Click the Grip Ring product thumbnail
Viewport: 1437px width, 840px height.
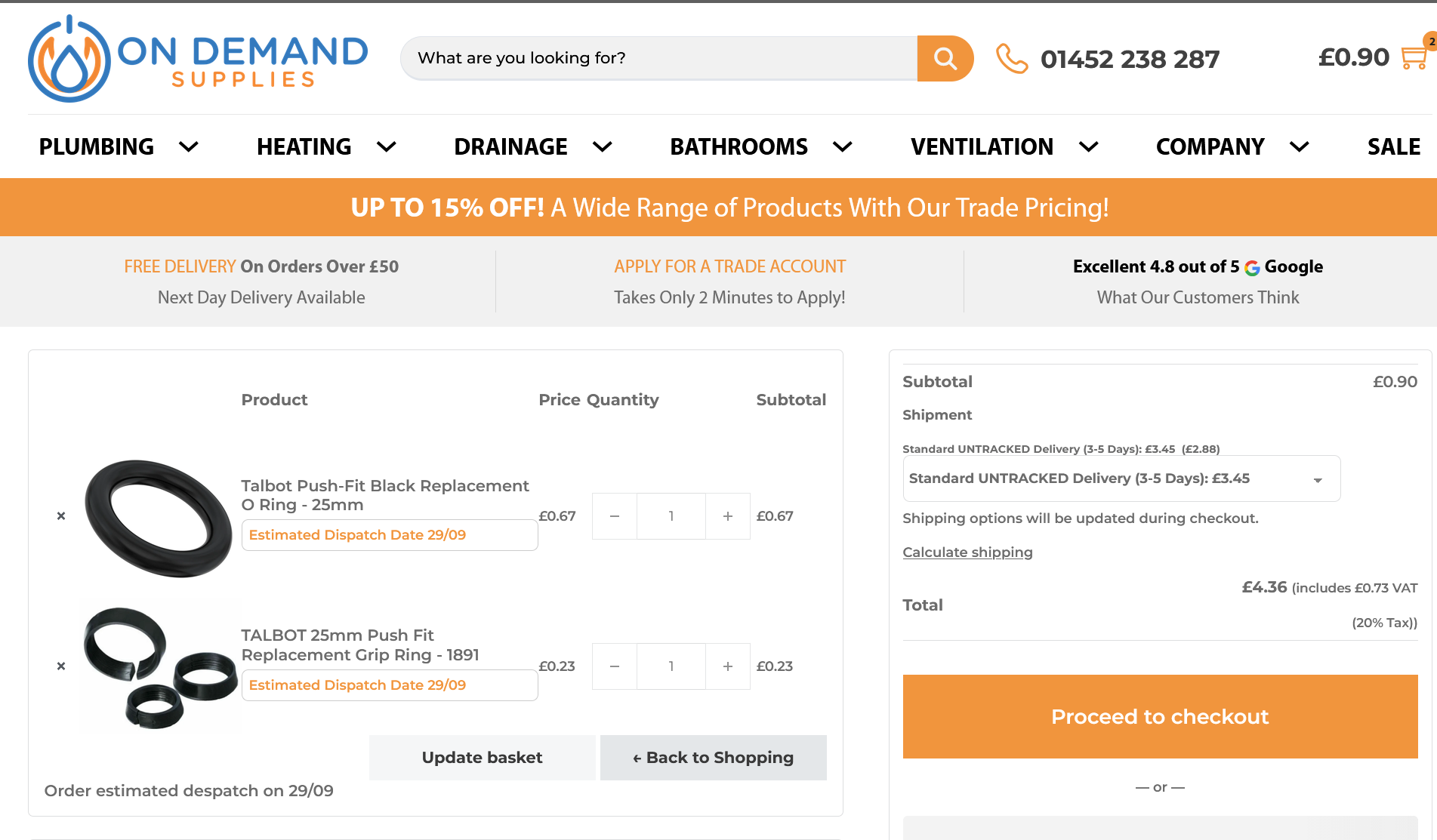coord(159,668)
